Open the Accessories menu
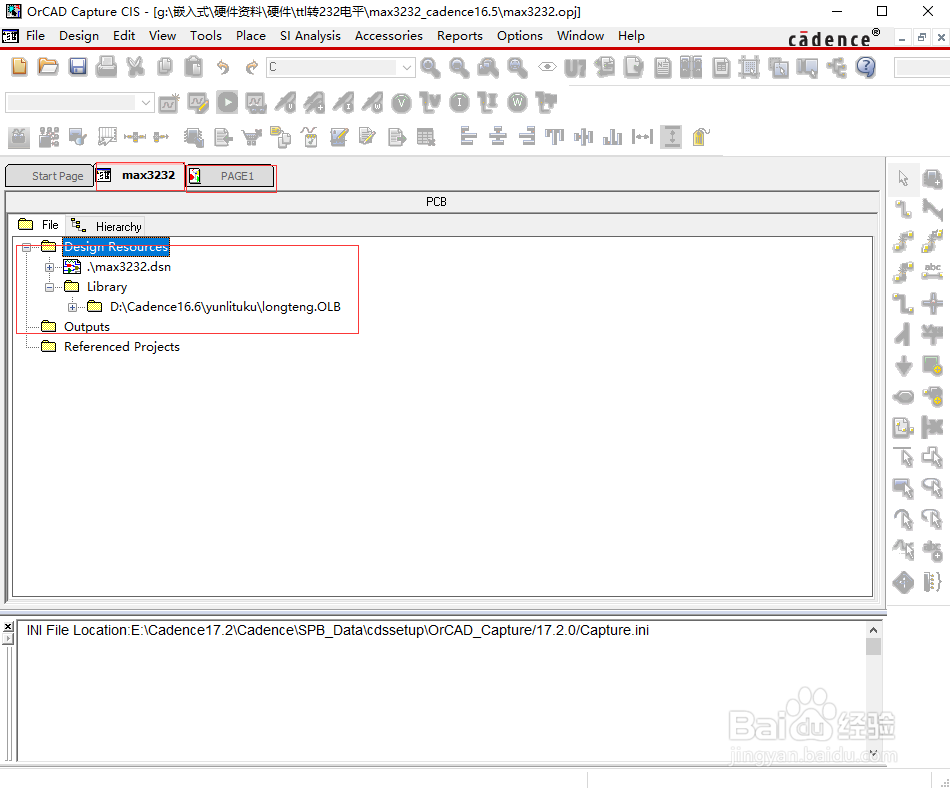This screenshot has height=788, width=950. point(389,36)
